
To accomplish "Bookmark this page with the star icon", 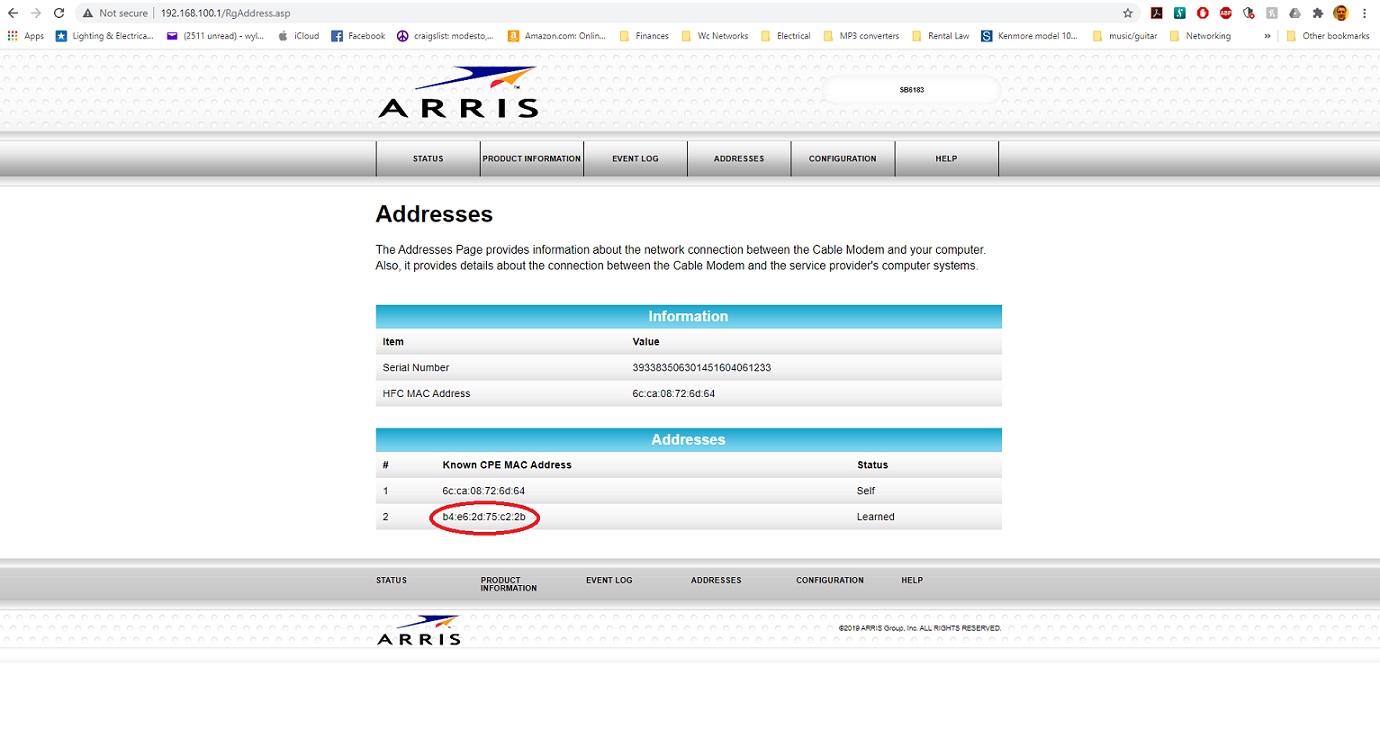I will (1128, 13).
